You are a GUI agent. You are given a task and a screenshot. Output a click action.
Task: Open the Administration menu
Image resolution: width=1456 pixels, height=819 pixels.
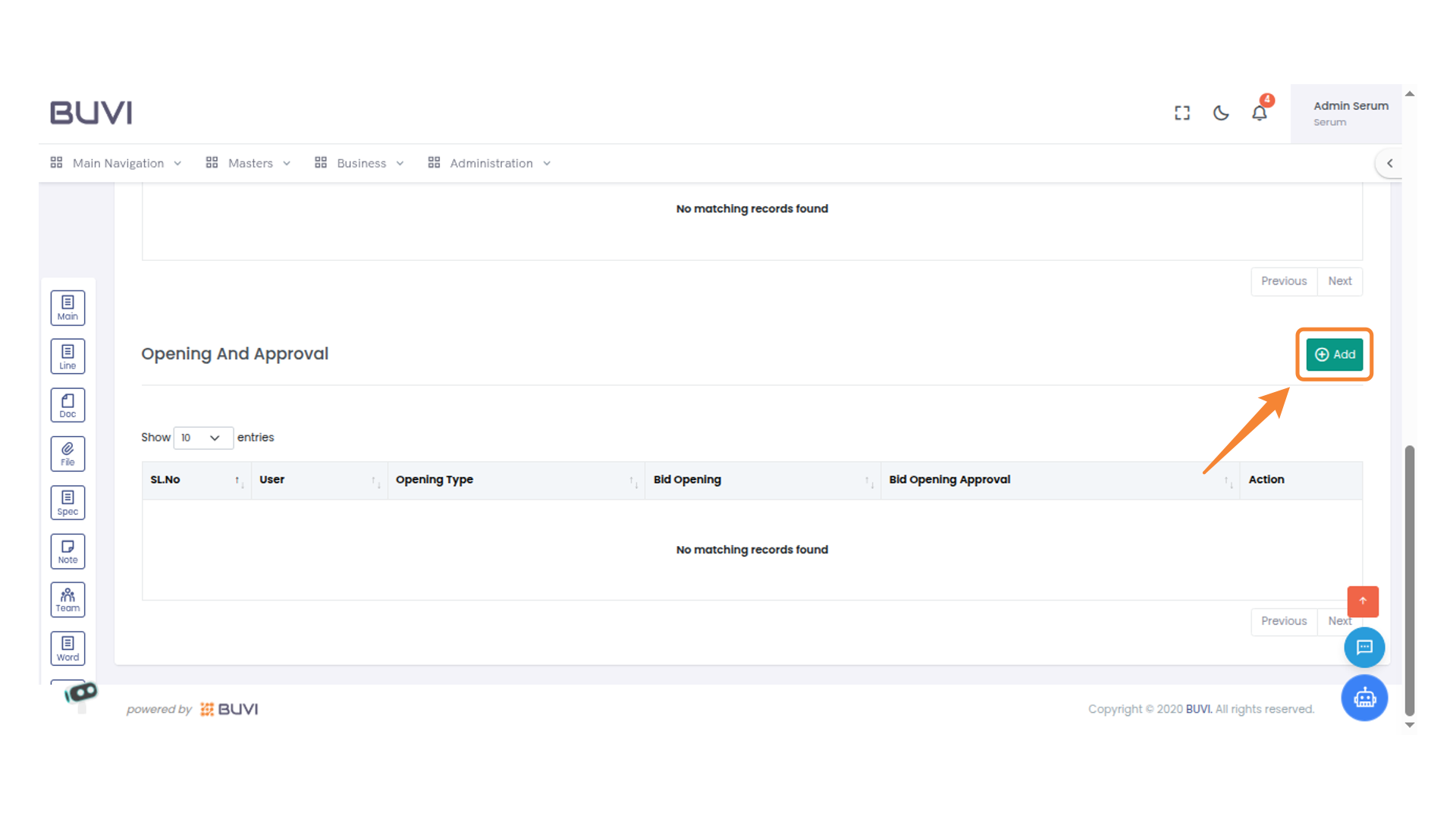coord(491,163)
